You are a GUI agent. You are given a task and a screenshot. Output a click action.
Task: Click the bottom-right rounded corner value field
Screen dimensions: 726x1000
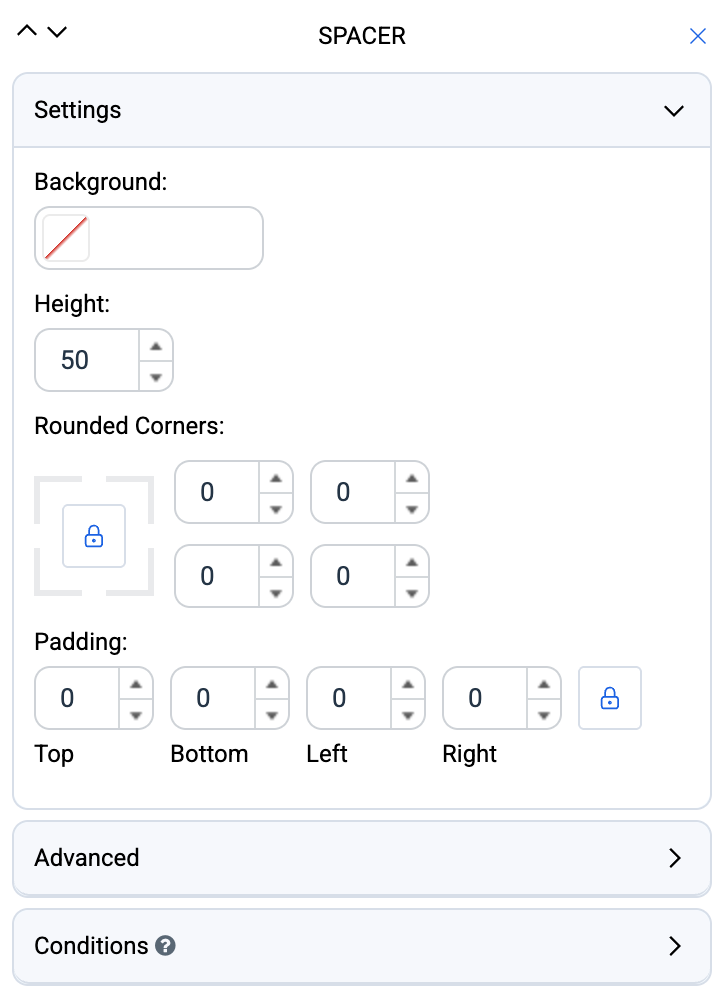click(x=353, y=576)
